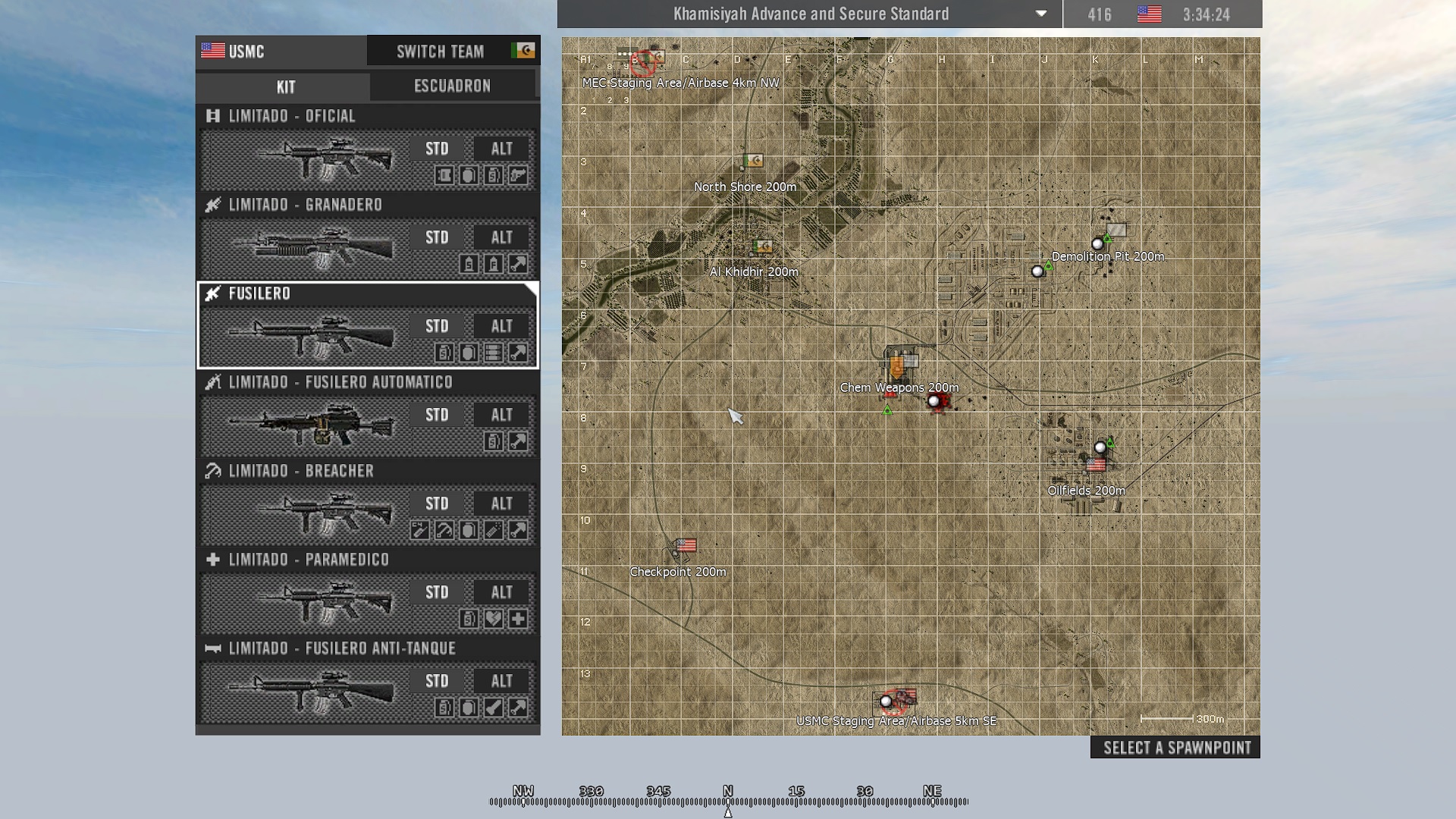Click the medic cross icon in Paramedico kit
The image size is (1456, 819).
pyautogui.click(x=518, y=620)
